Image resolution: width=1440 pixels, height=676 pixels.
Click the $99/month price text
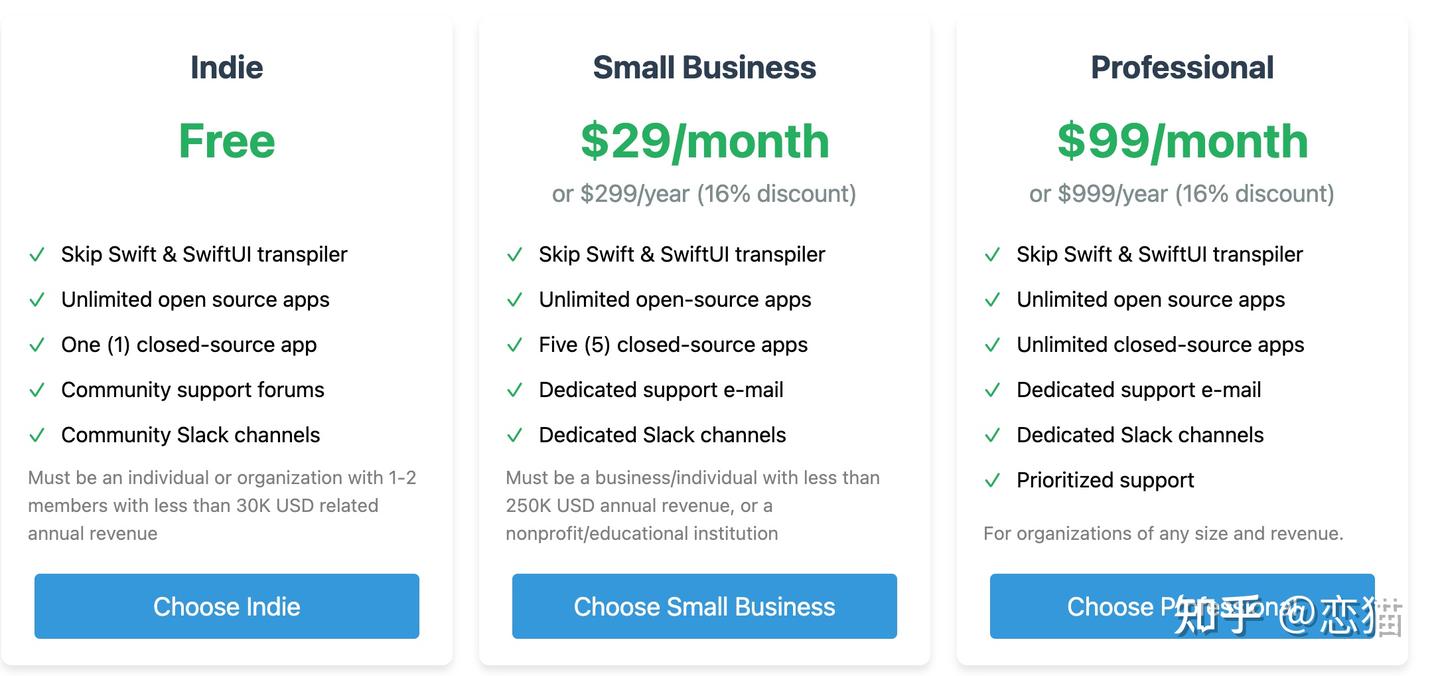click(1182, 141)
